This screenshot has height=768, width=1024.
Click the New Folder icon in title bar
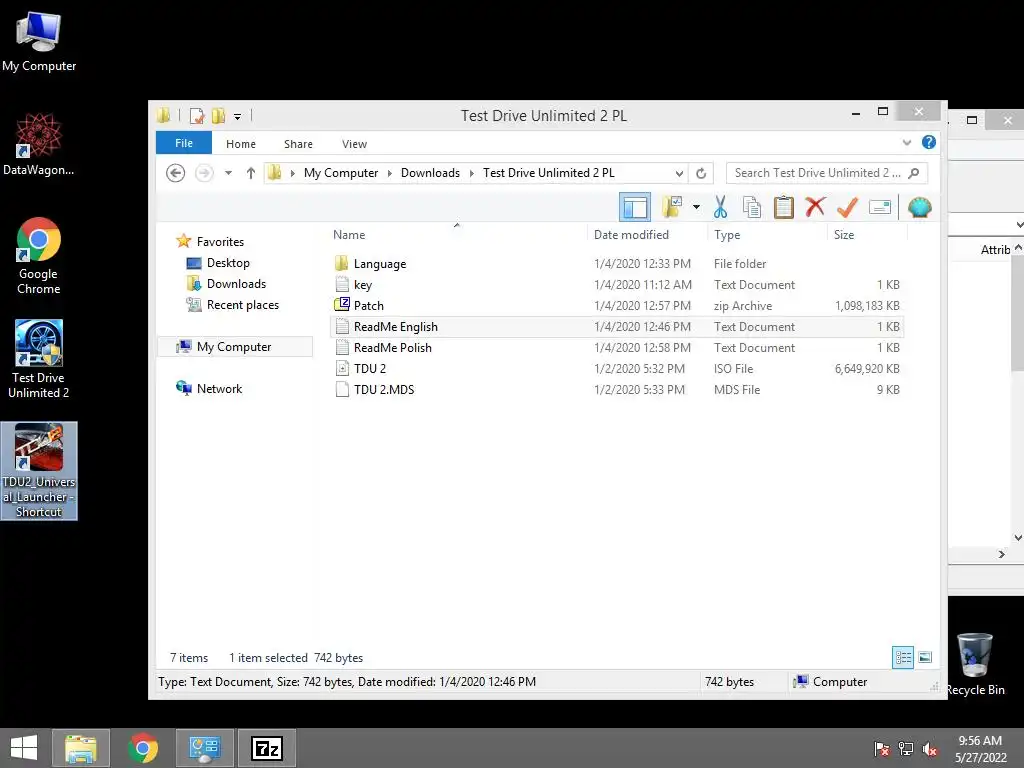point(218,116)
